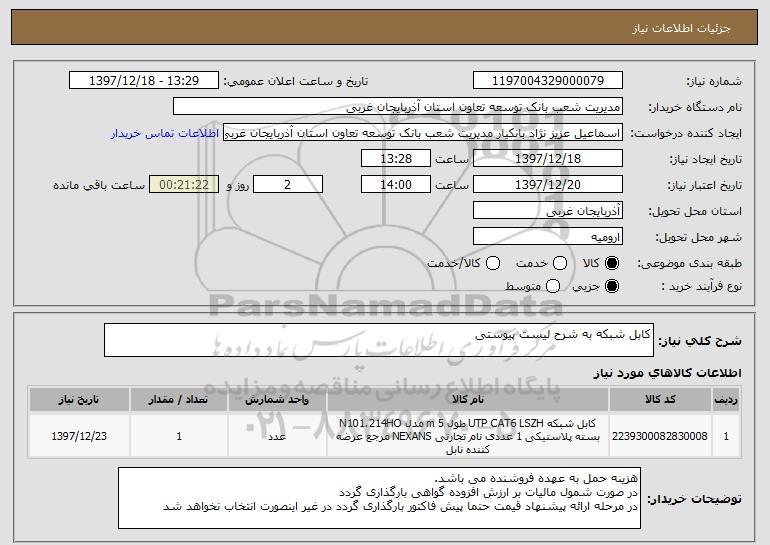This screenshot has width=770, height=545.
Task: Click the توضیحات خریدار text box
Action: click(379, 498)
